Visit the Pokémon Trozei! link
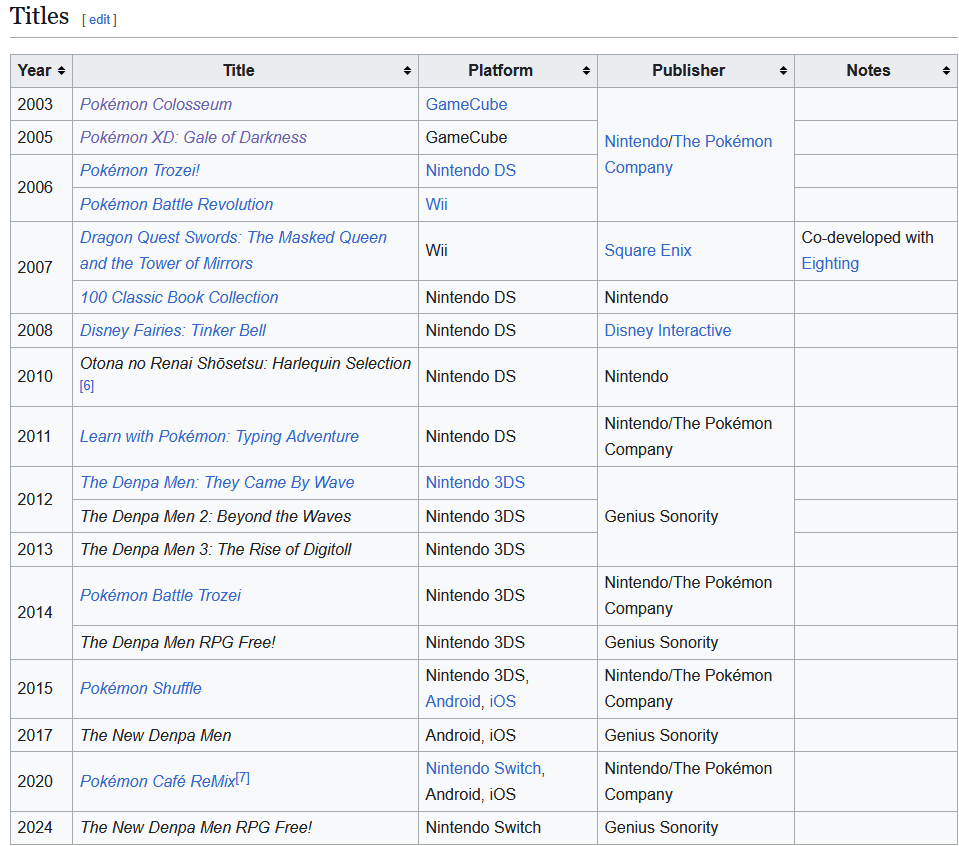 click(x=140, y=171)
